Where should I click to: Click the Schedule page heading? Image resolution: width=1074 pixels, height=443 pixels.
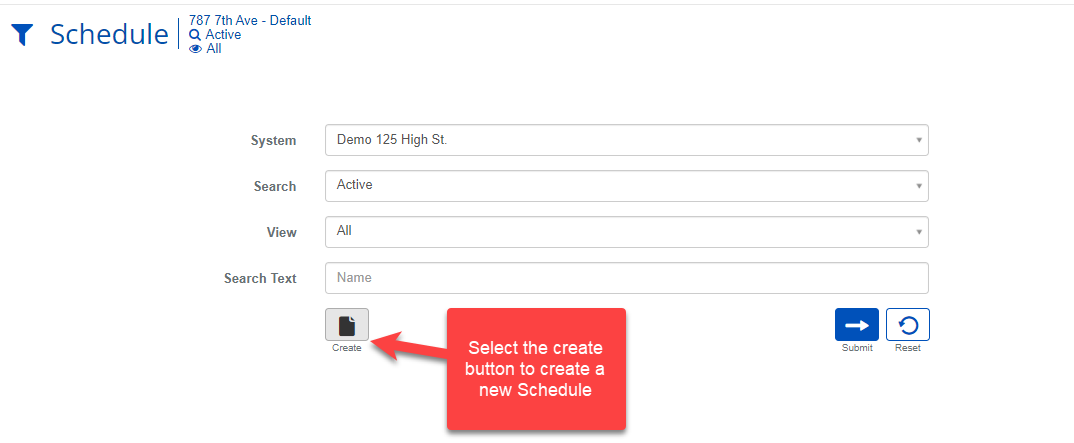[x=109, y=34]
